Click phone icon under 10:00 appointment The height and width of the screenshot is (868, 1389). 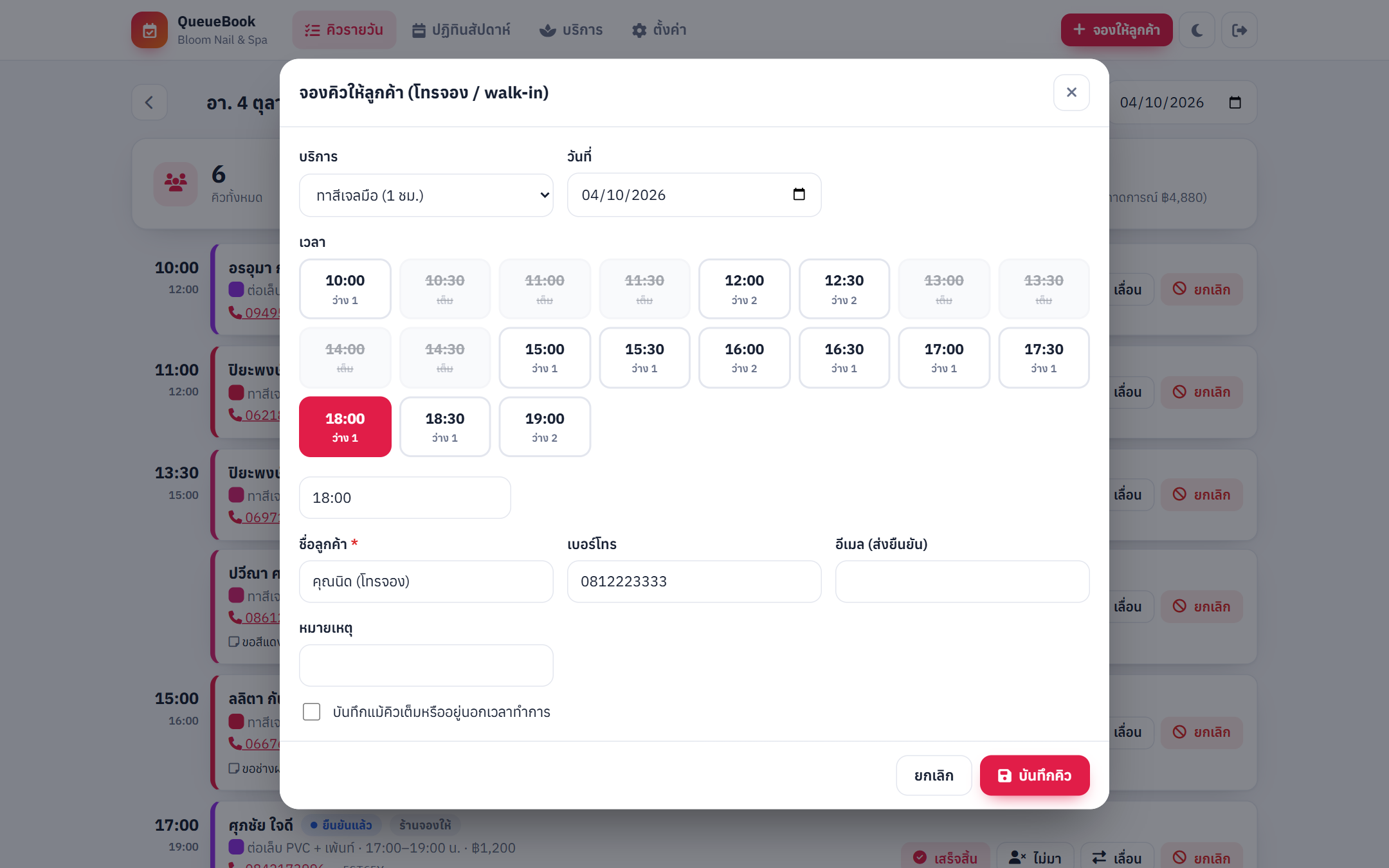coord(235,312)
